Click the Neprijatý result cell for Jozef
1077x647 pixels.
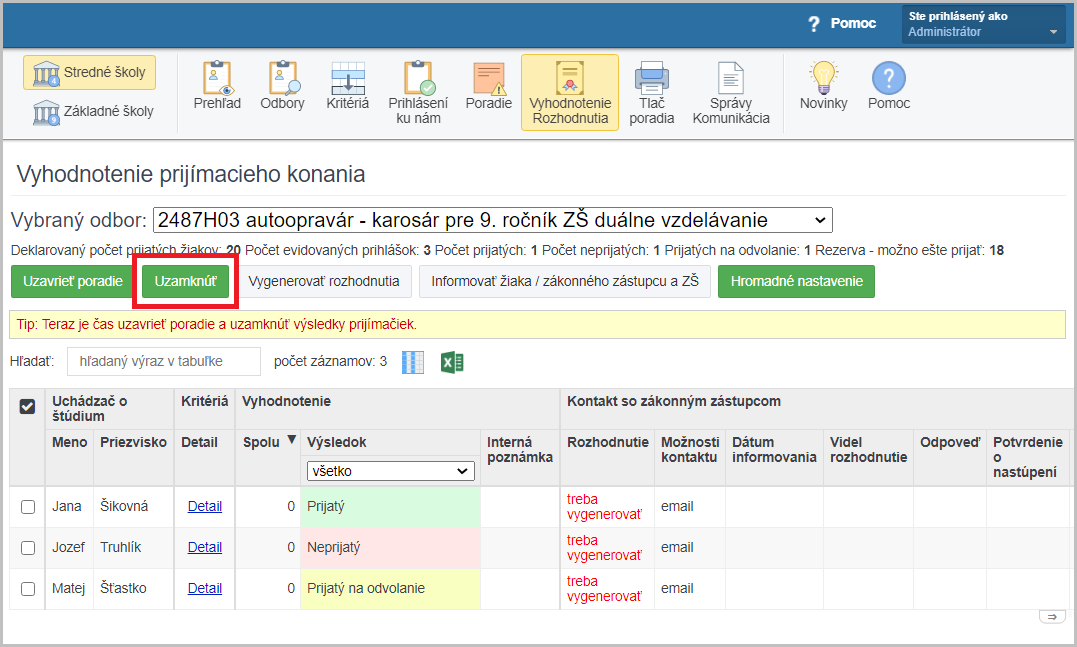pos(390,547)
